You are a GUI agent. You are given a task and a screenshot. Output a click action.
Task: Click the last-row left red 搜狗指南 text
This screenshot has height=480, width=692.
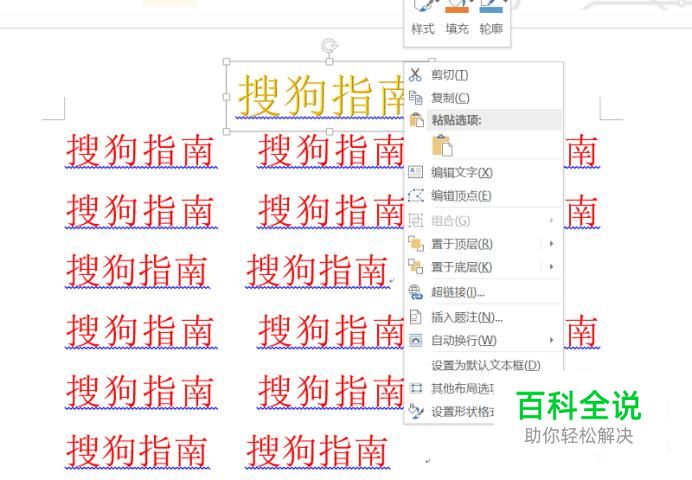(x=137, y=451)
